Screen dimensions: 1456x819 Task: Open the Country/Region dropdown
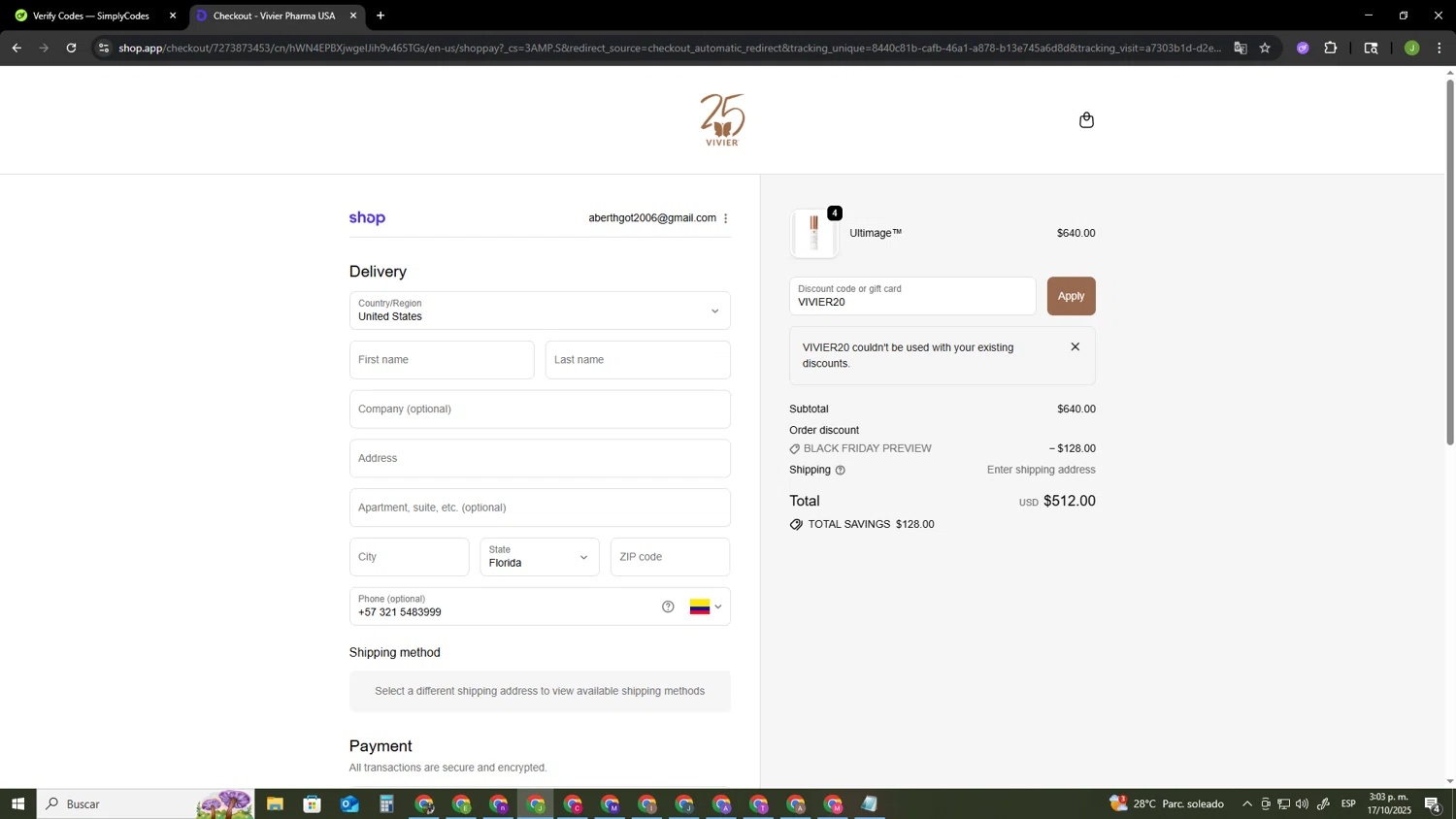[x=540, y=311]
